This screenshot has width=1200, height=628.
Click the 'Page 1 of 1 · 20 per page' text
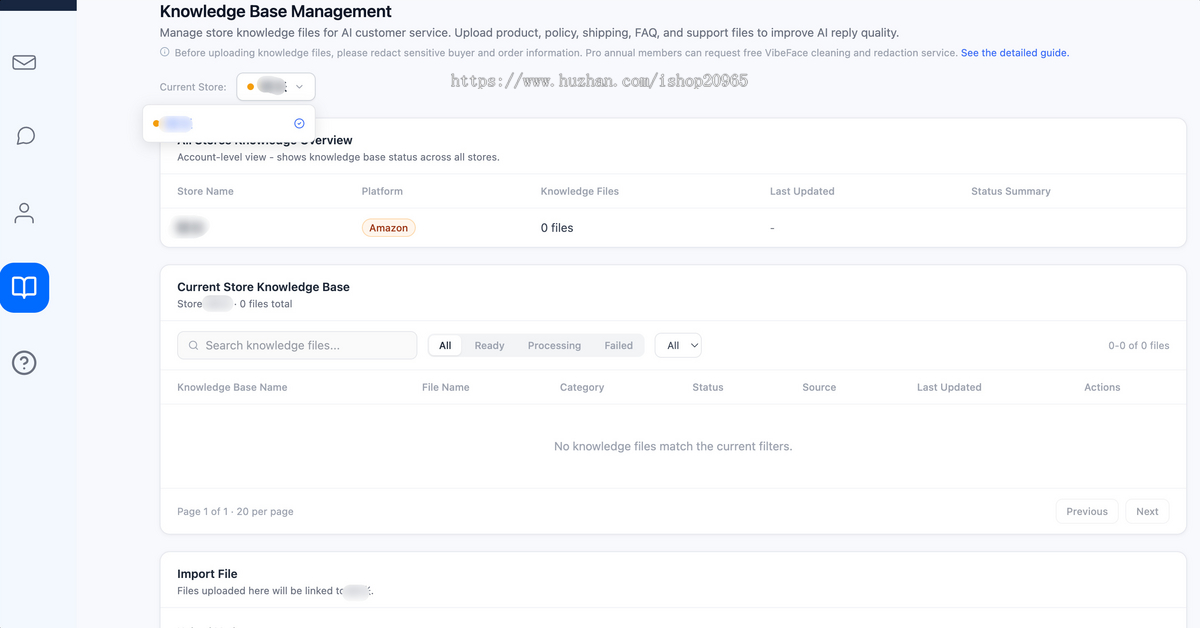pos(235,511)
